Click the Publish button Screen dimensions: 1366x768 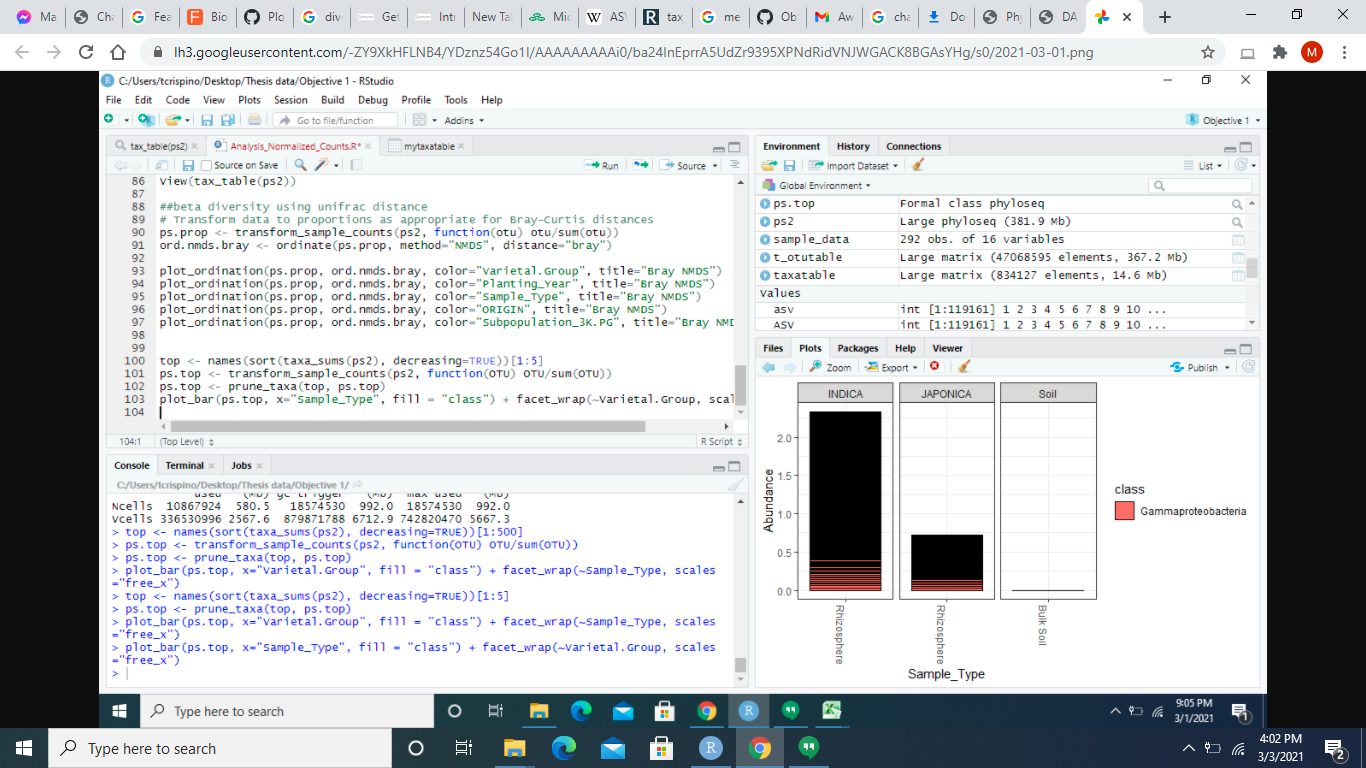(1196, 367)
